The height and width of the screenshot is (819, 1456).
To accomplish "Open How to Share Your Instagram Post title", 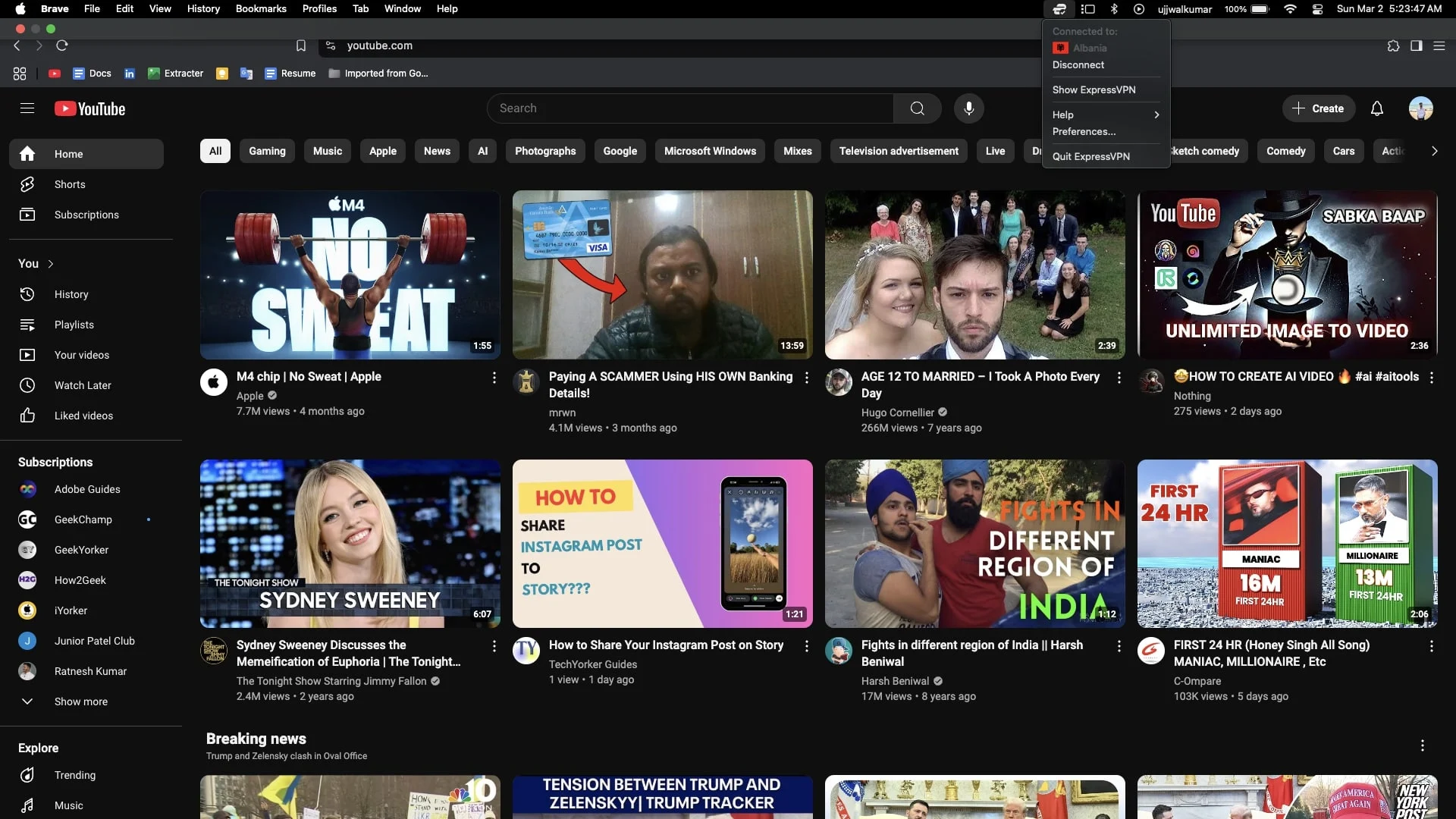I will tap(666, 645).
